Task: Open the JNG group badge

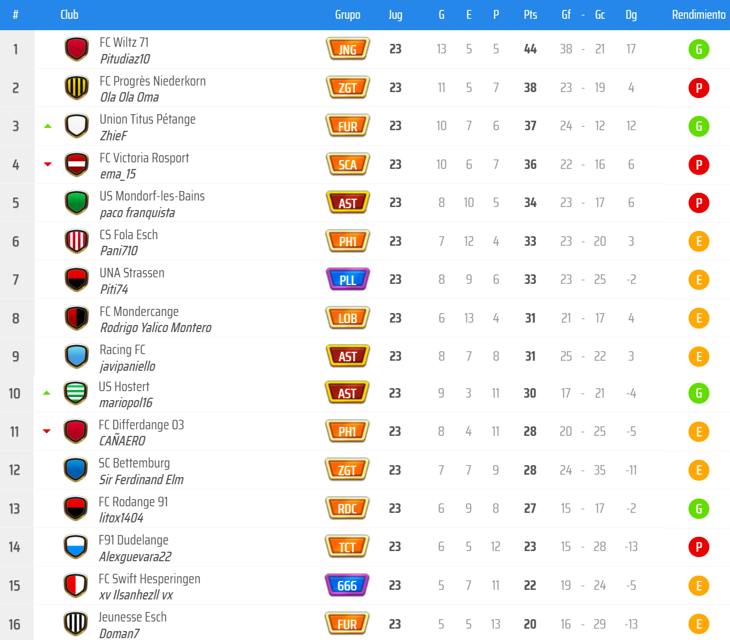Action: point(347,49)
